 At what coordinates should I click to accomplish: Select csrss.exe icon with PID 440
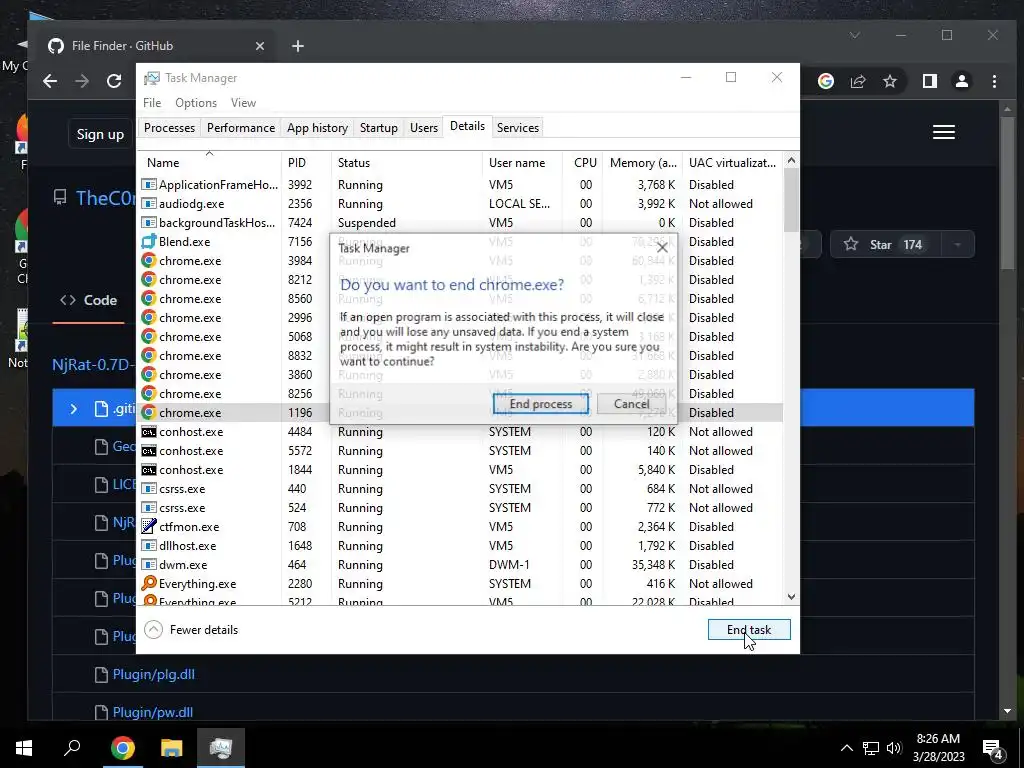(149, 488)
